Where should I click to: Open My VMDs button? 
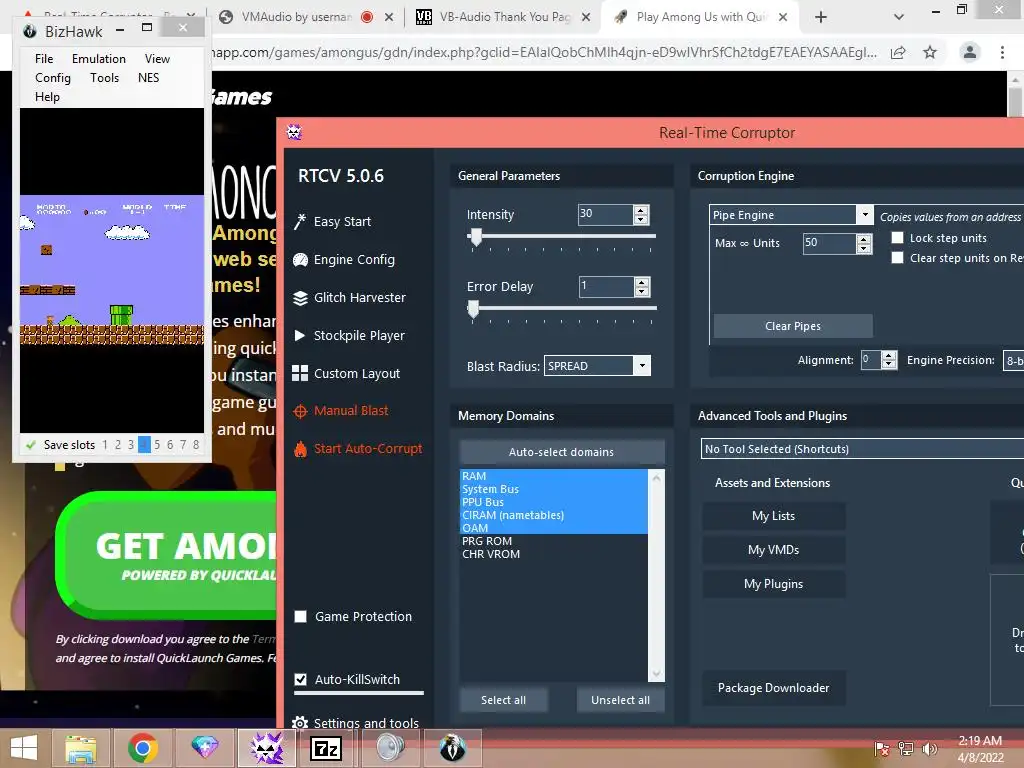[x=774, y=550]
